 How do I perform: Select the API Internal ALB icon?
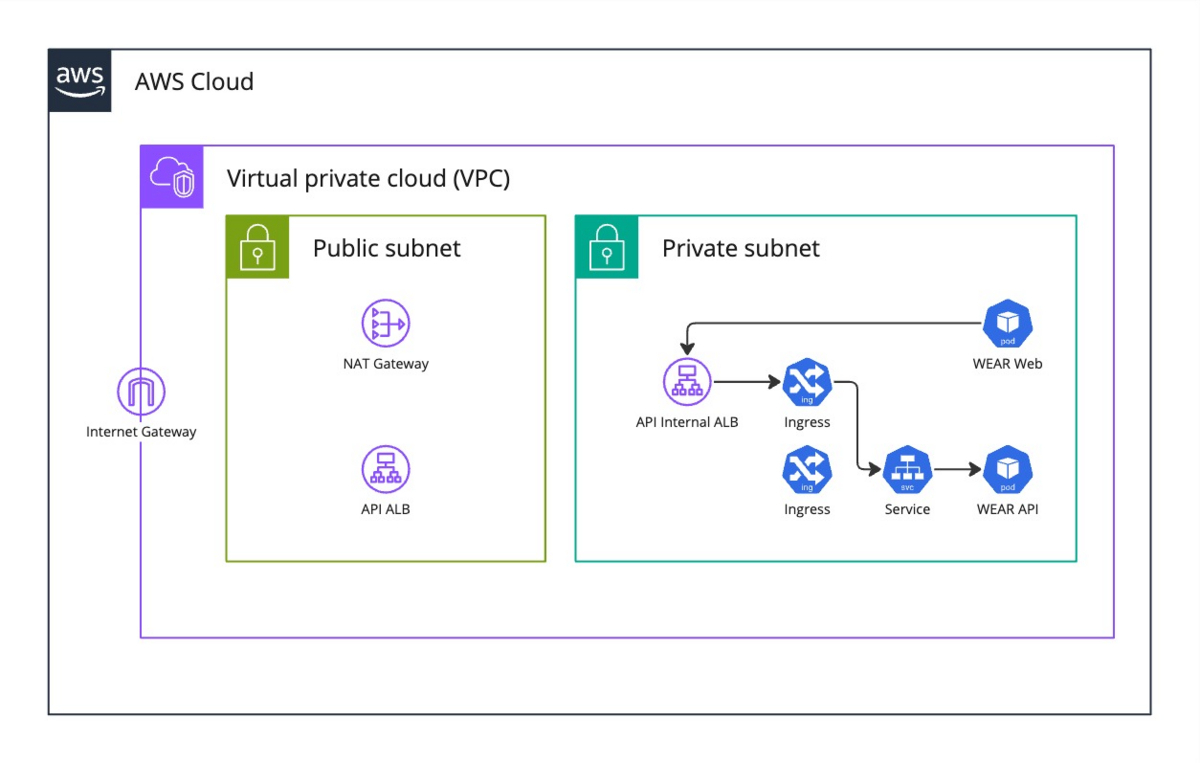(x=687, y=383)
